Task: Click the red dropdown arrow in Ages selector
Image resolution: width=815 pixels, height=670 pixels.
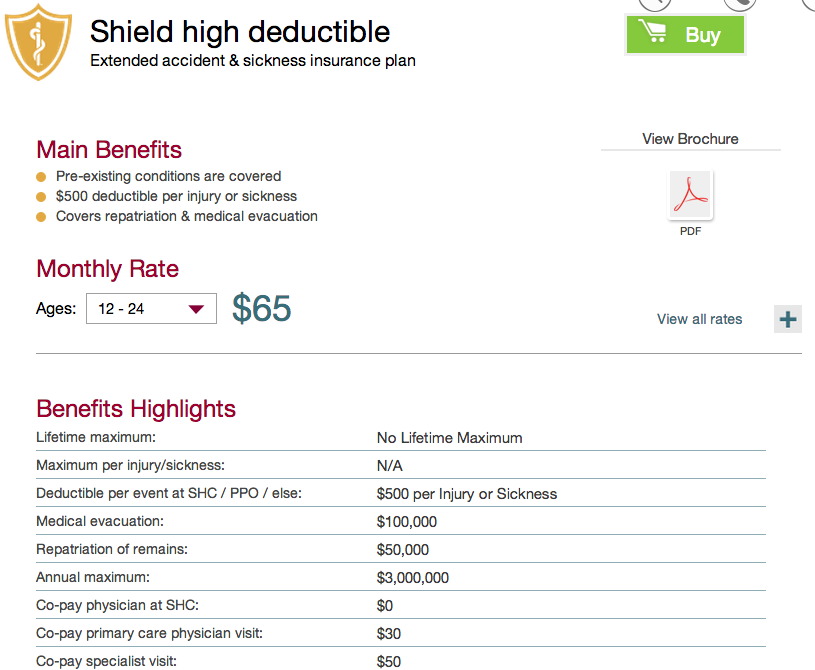Action: (x=196, y=309)
